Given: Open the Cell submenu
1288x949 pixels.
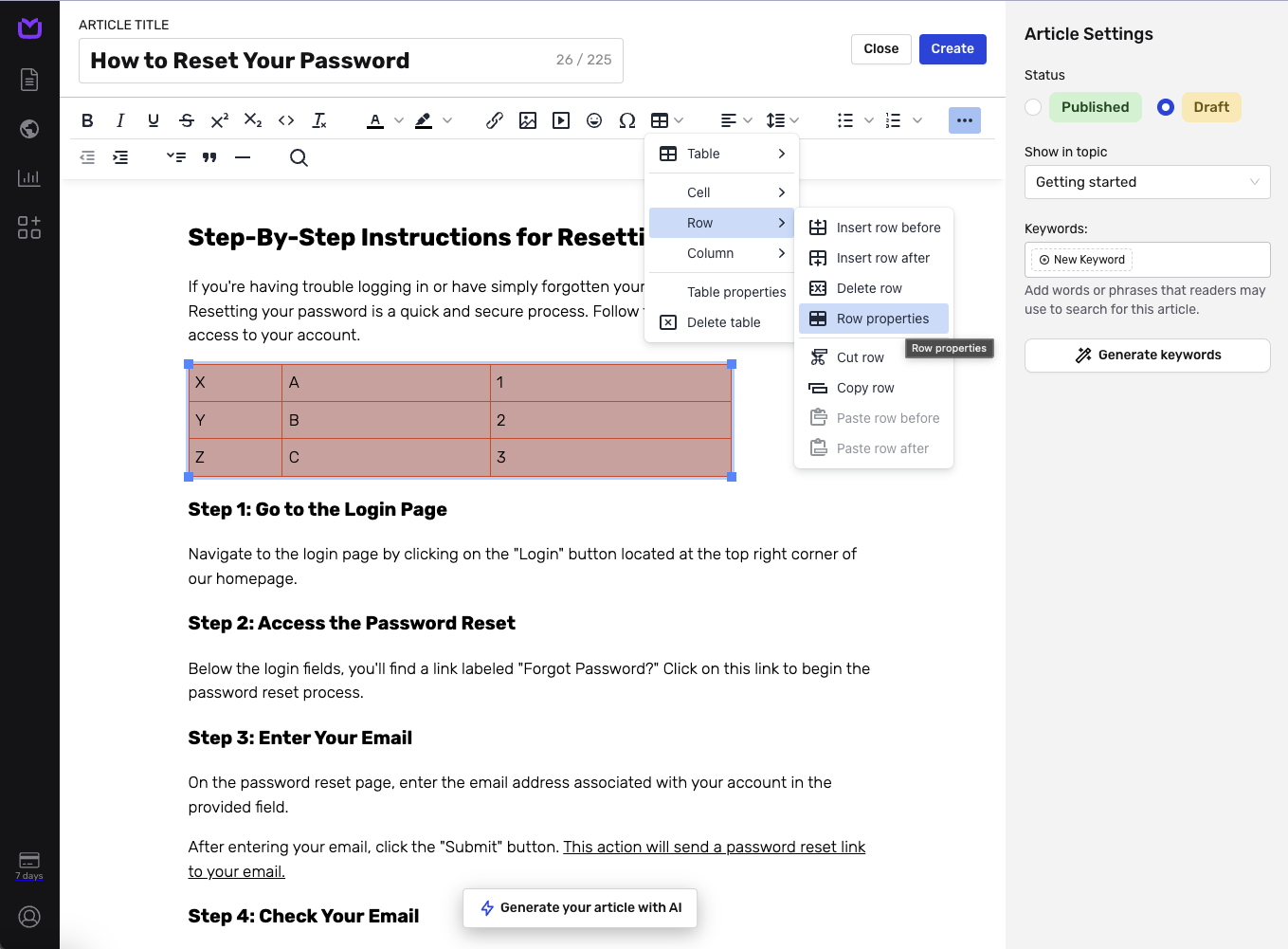Looking at the screenshot, I should coord(722,192).
